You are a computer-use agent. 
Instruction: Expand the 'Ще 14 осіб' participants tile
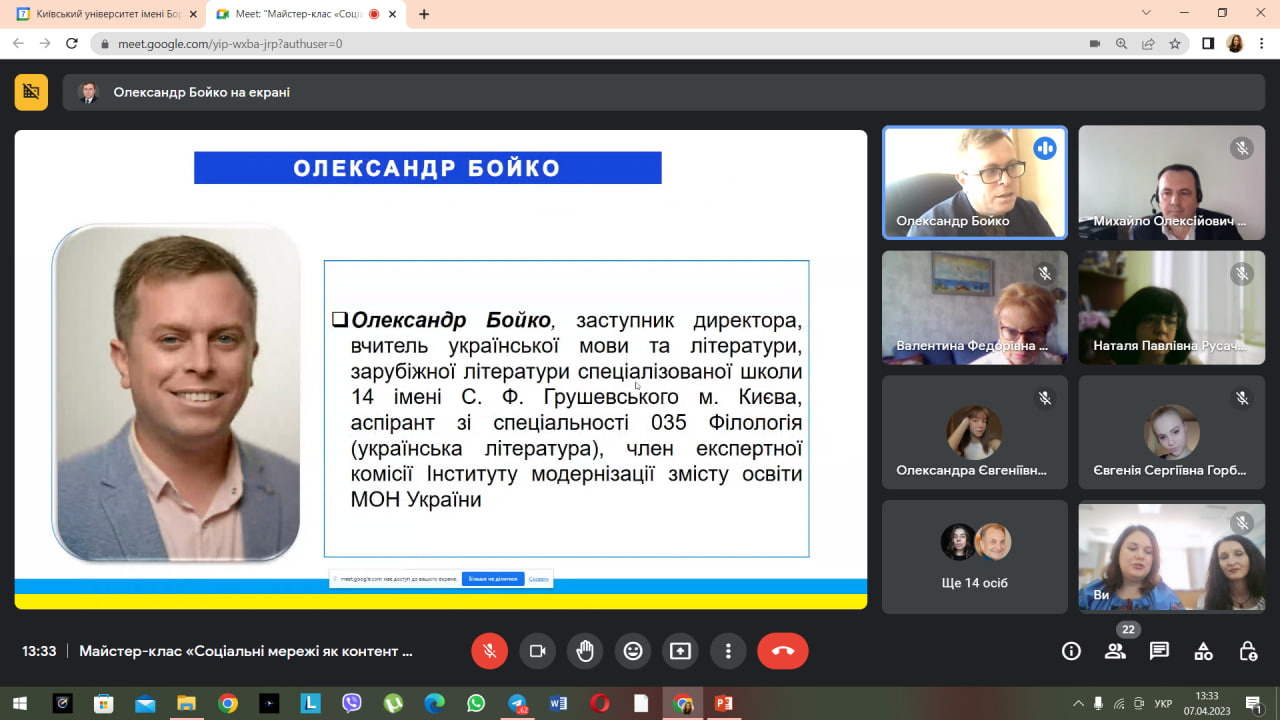click(975, 557)
